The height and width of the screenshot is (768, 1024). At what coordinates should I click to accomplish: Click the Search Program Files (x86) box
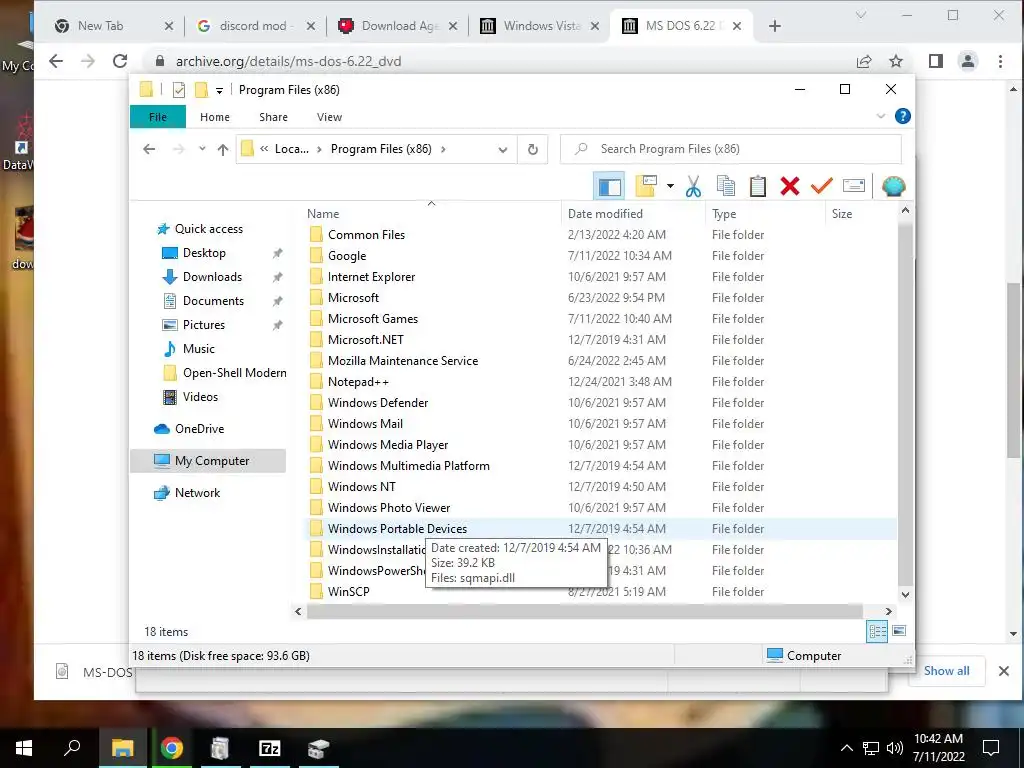[730, 149]
